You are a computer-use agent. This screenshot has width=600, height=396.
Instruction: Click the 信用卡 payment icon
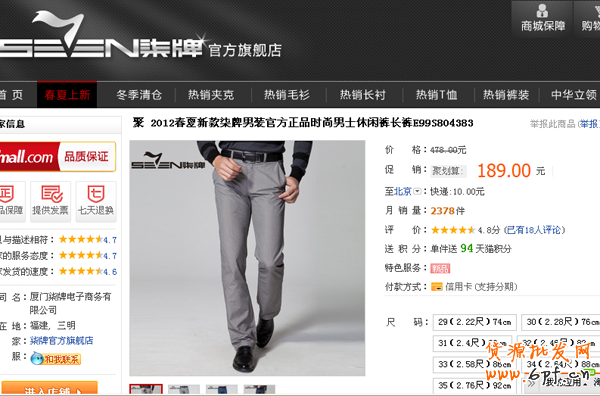click(x=437, y=287)
